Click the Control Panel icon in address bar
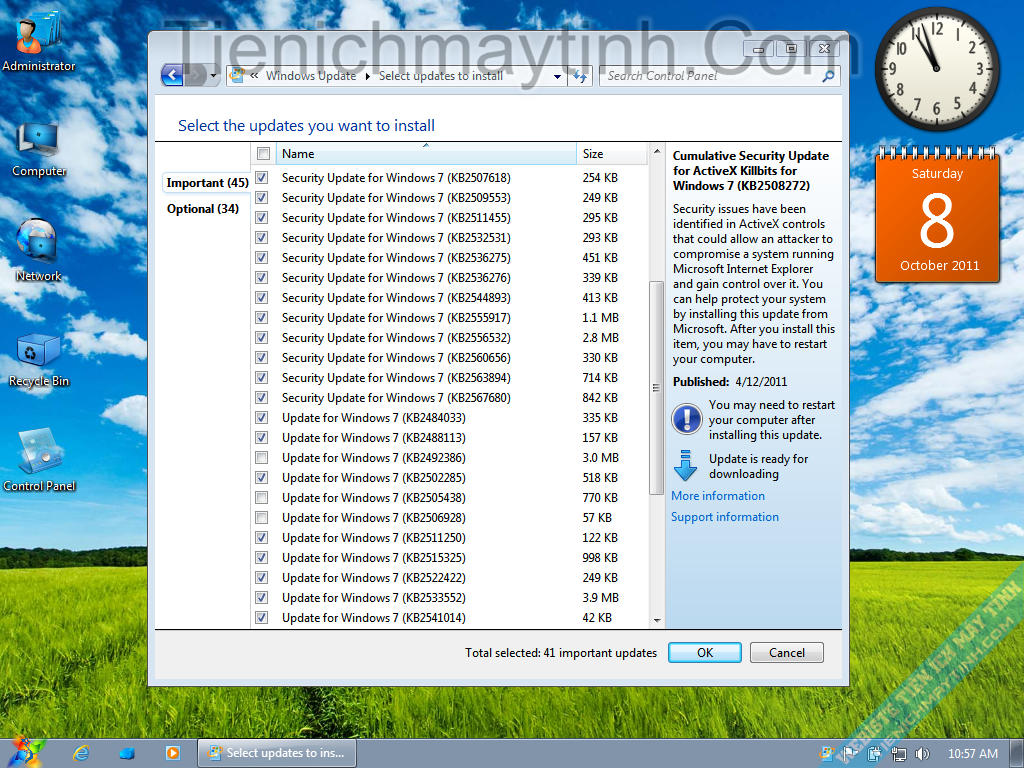Image resolution: width=1024 pixels, height=768 pixels. point(237,76)
